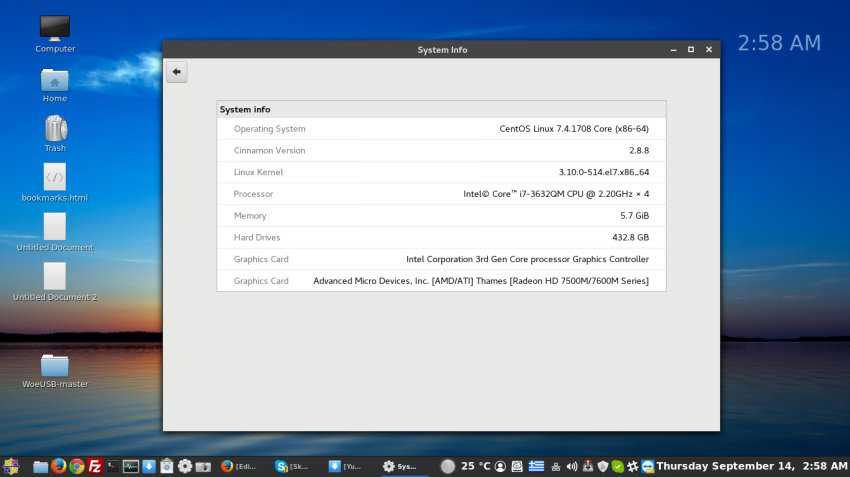The width and height of the screenshot is (850, 477).
Task: Minimize the System Info window
Action: pyautogui.click(x=673, y=49)
